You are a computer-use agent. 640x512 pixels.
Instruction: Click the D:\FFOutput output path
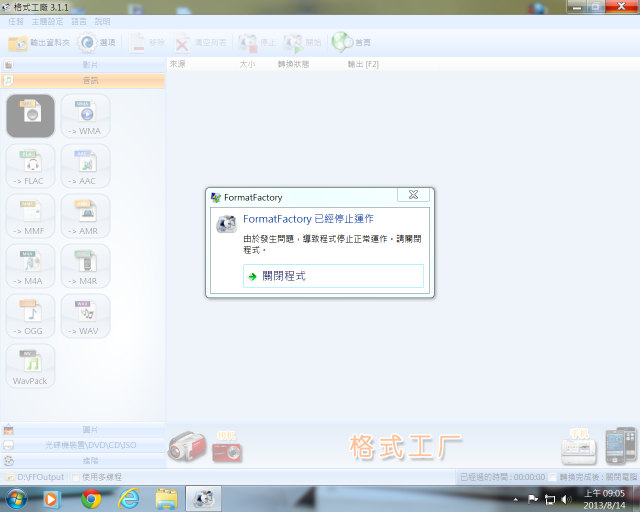(35, 477)
